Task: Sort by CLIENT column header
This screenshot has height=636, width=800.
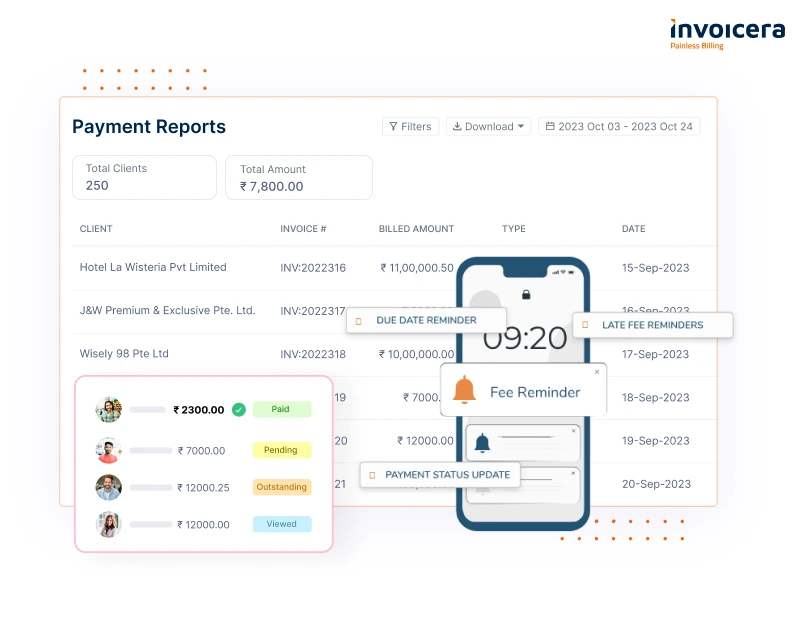Action: (96, 229)
